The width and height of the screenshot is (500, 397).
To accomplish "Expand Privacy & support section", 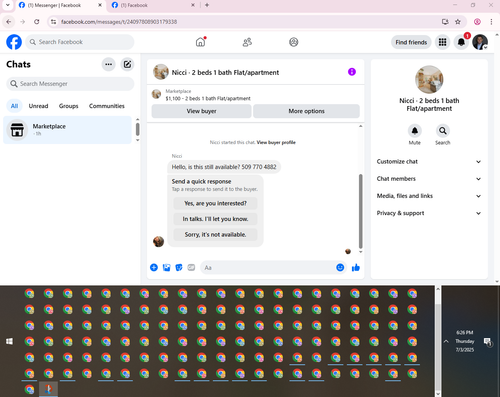I will pos(429,213).
